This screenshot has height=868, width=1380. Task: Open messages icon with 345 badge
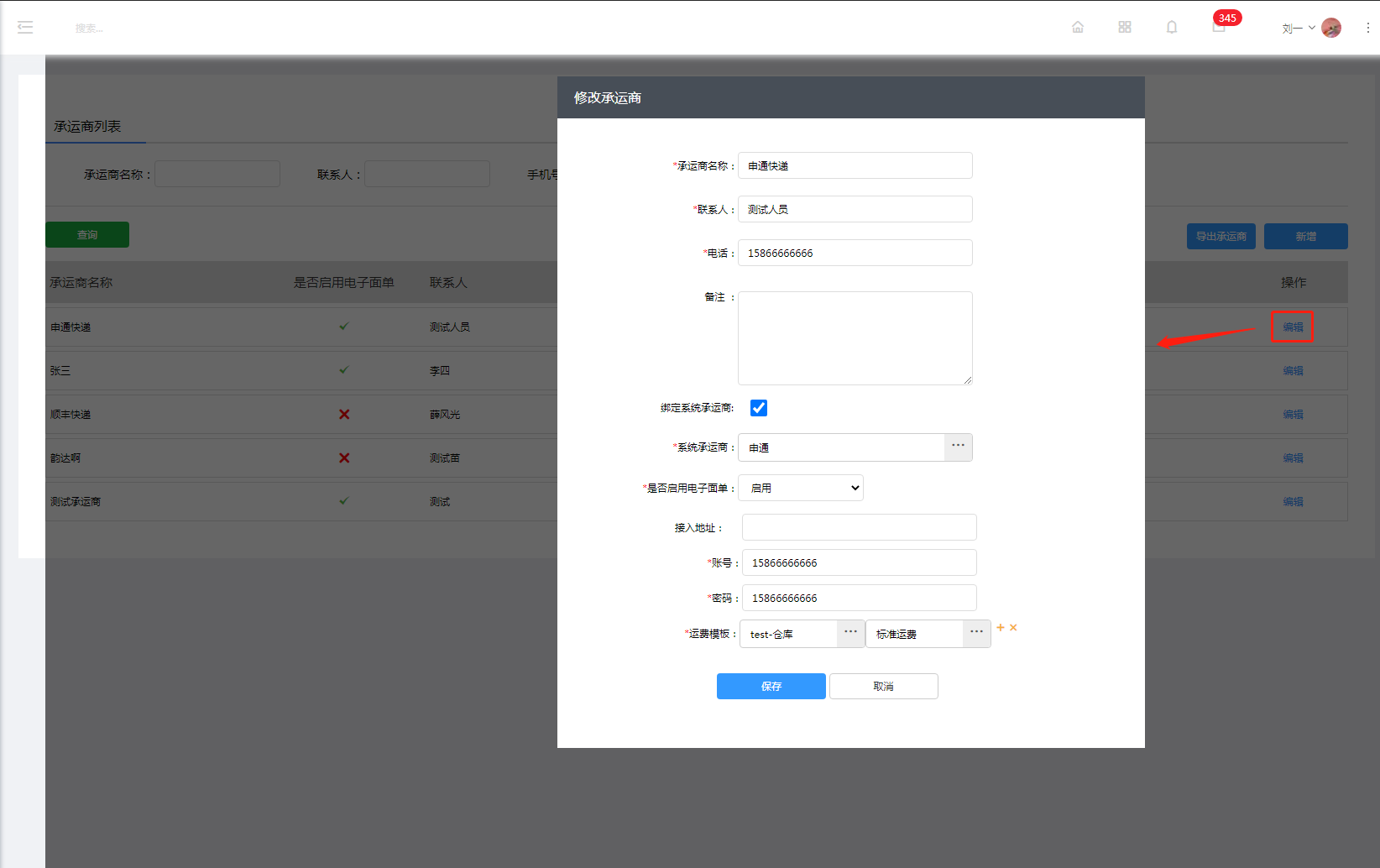1220,25
